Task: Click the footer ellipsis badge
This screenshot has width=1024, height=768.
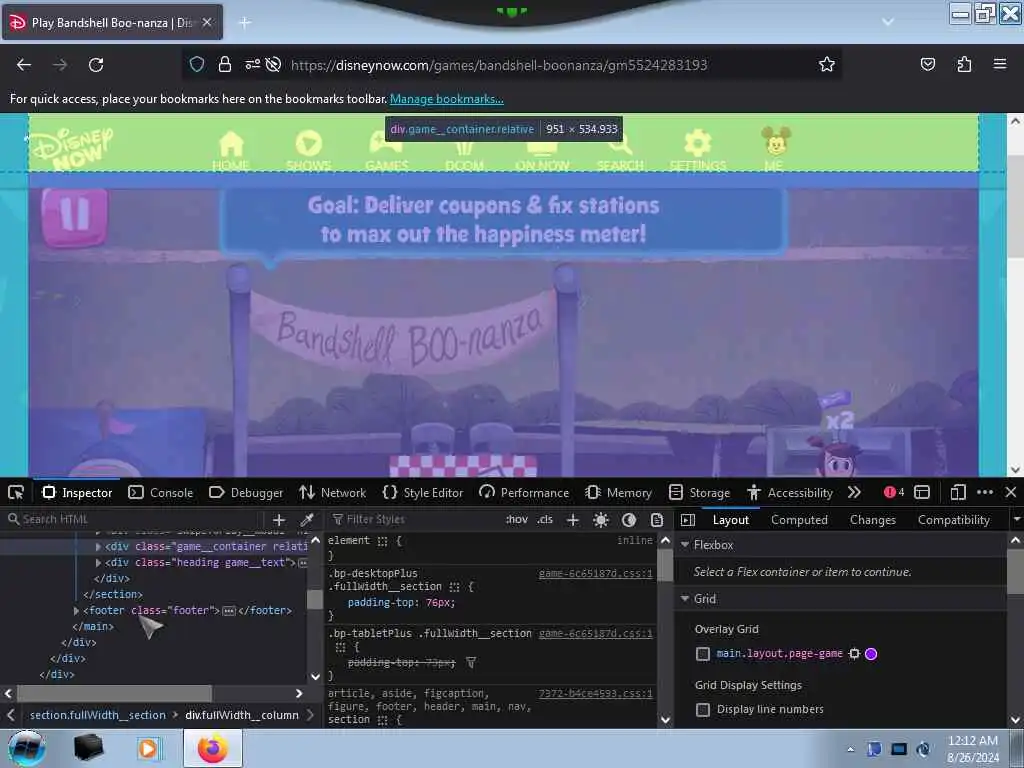Action: [x=229, y=611]
